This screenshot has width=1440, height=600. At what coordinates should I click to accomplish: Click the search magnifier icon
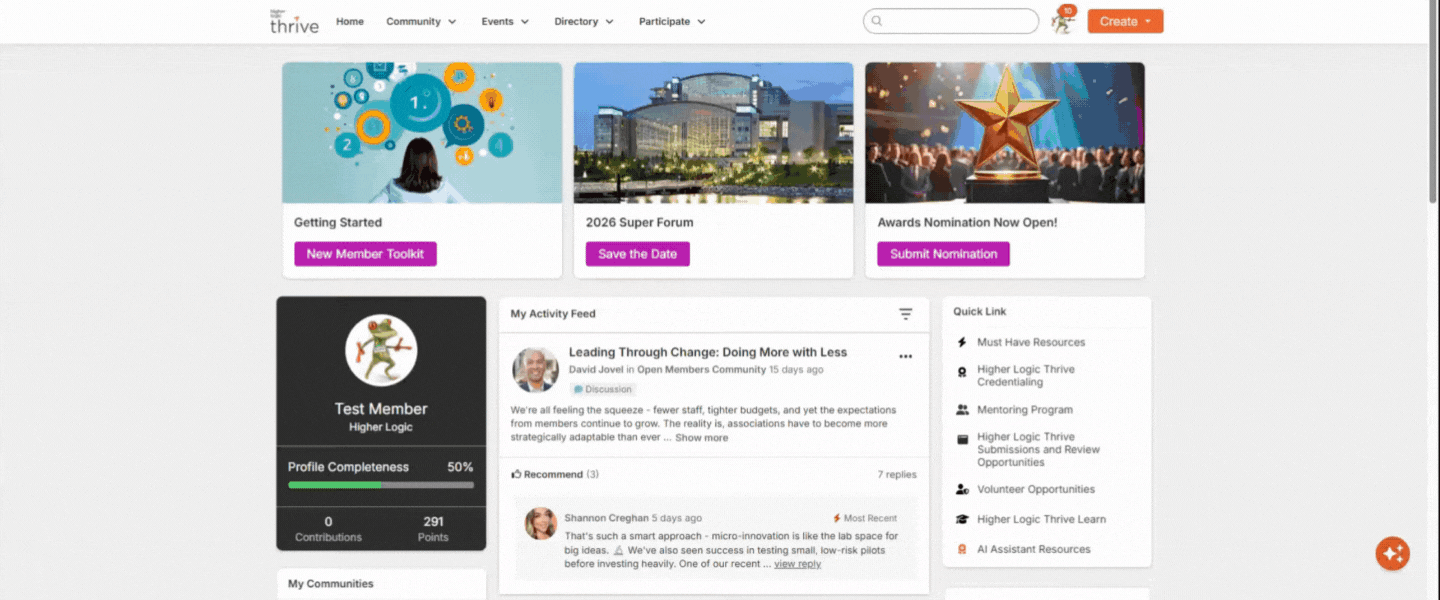(x=877, y=21)
